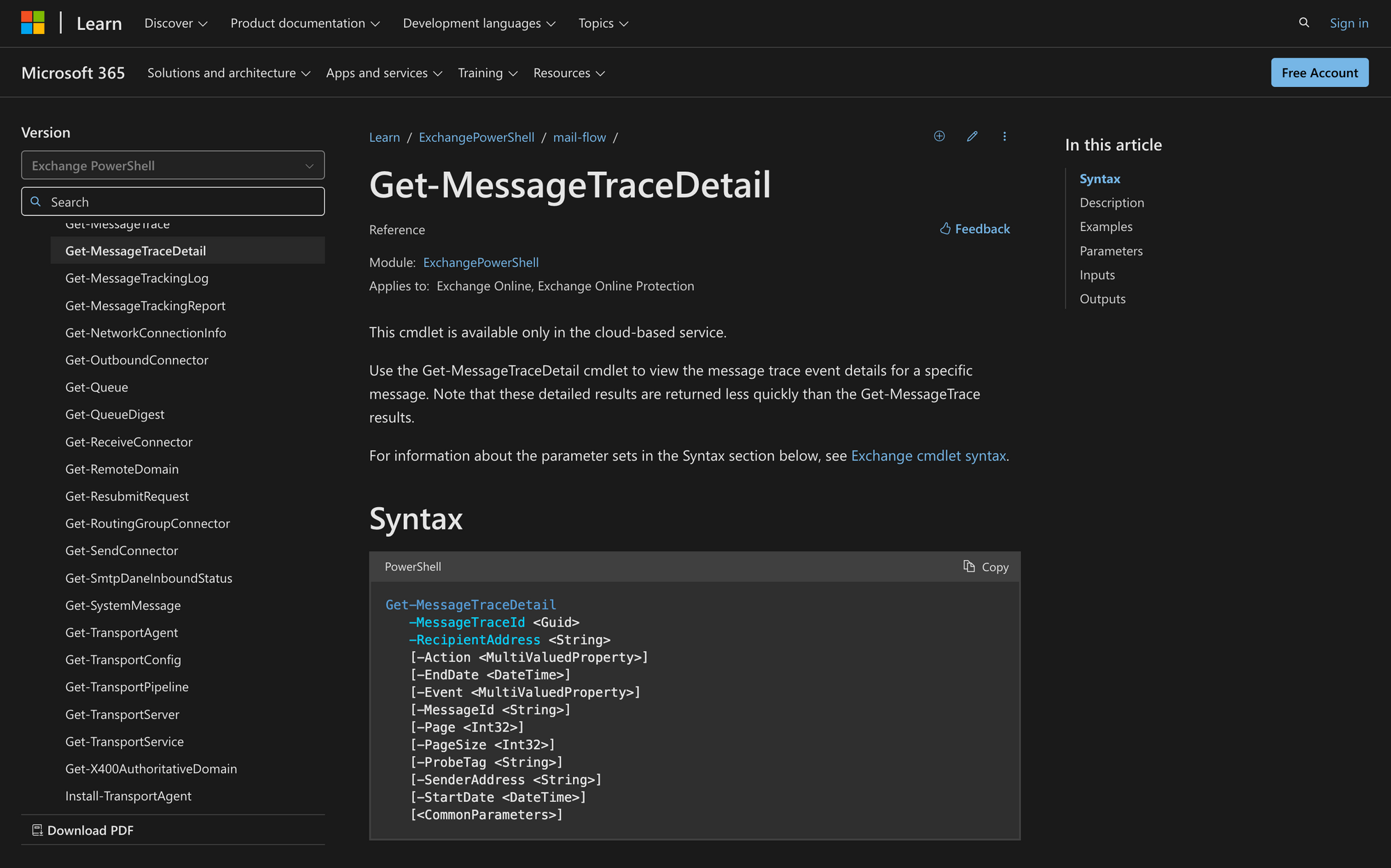The image size is (1391, 868).
Task: Jump to Description in article outline
Action: (1111, 202)
